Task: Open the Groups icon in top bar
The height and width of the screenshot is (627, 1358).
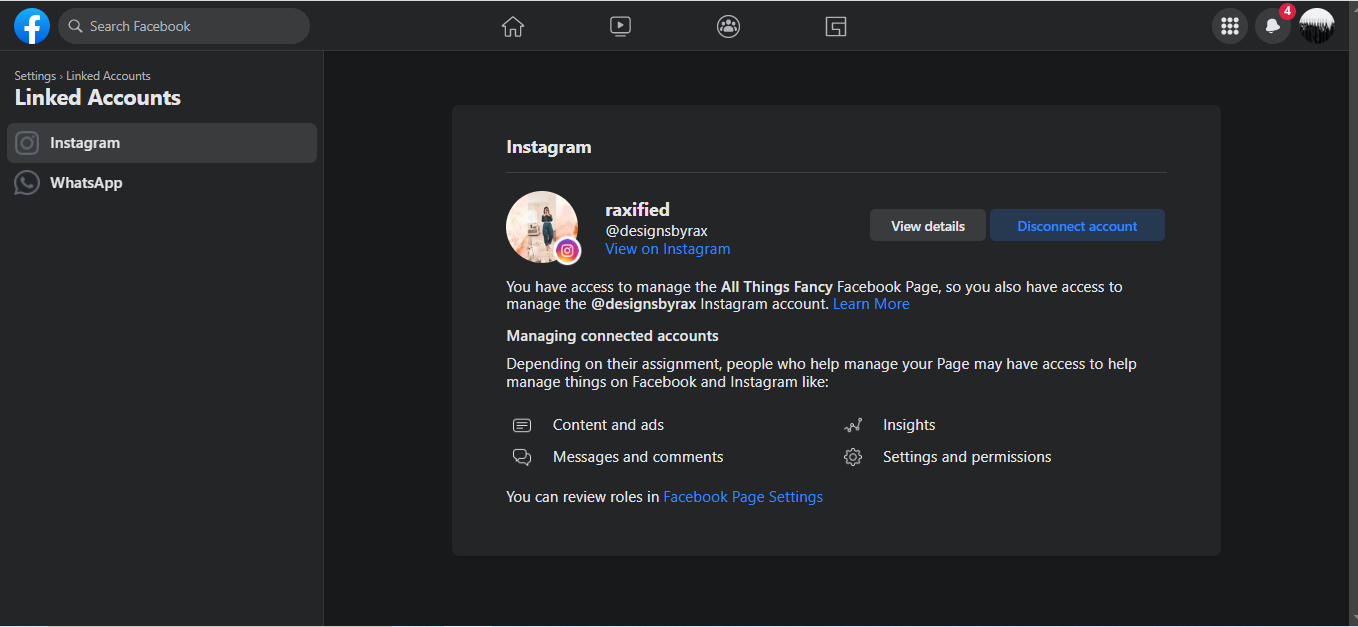Action: (728, 27)
